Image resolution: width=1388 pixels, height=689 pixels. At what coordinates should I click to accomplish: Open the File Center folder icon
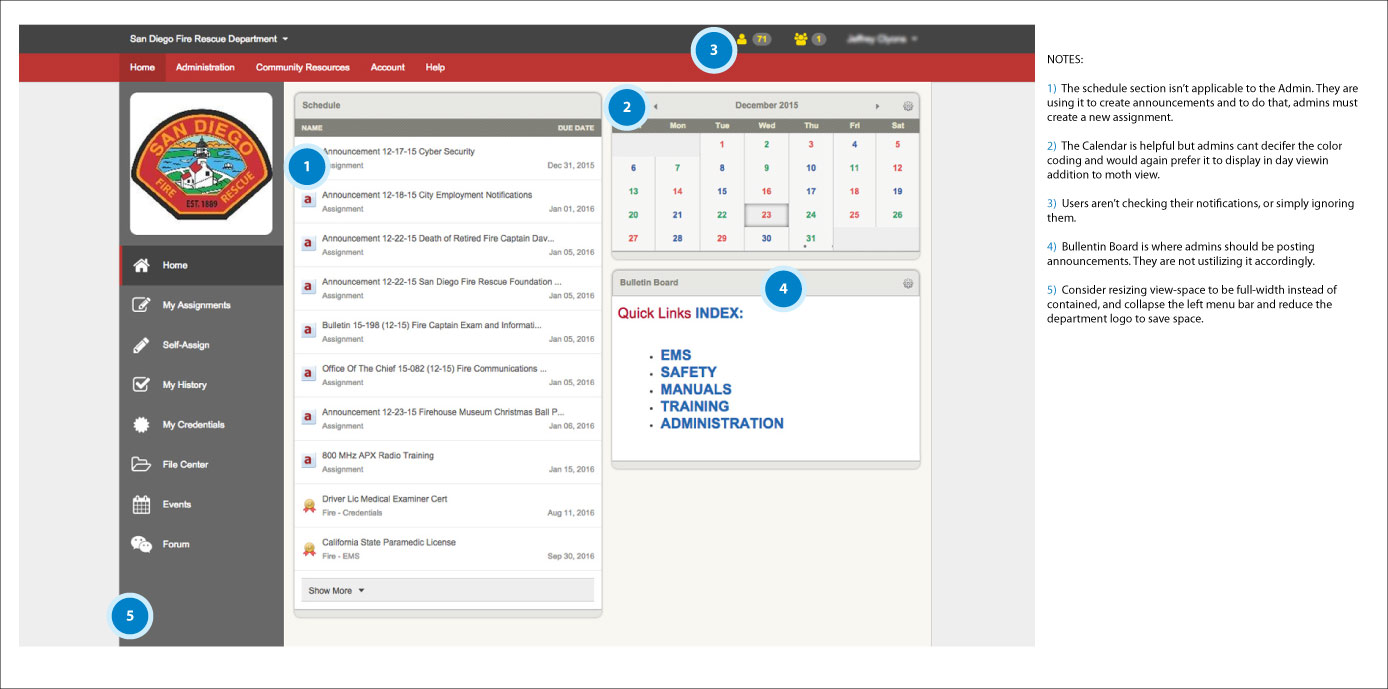click(142, 465)
